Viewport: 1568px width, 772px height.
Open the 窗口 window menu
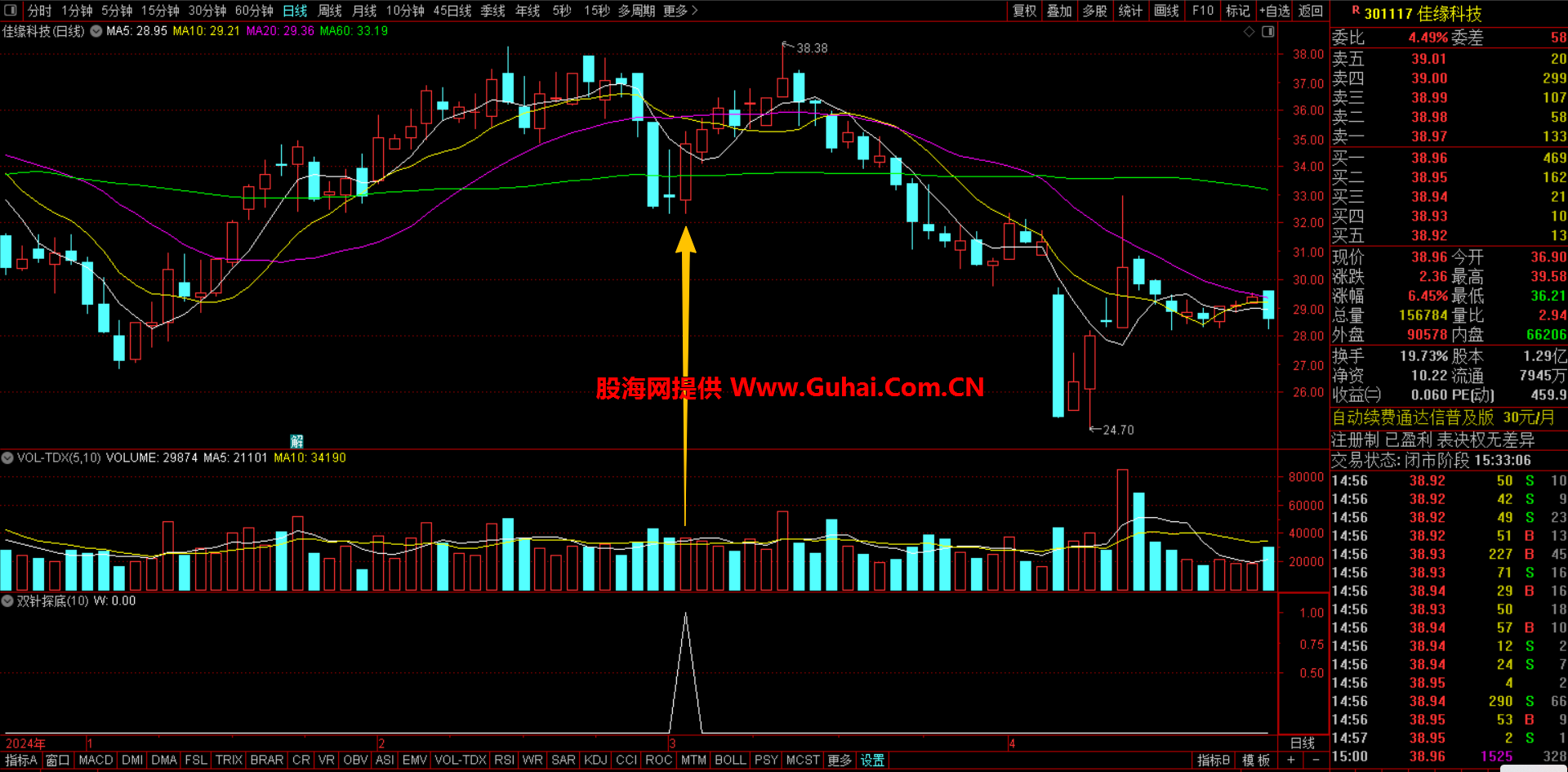58,761
